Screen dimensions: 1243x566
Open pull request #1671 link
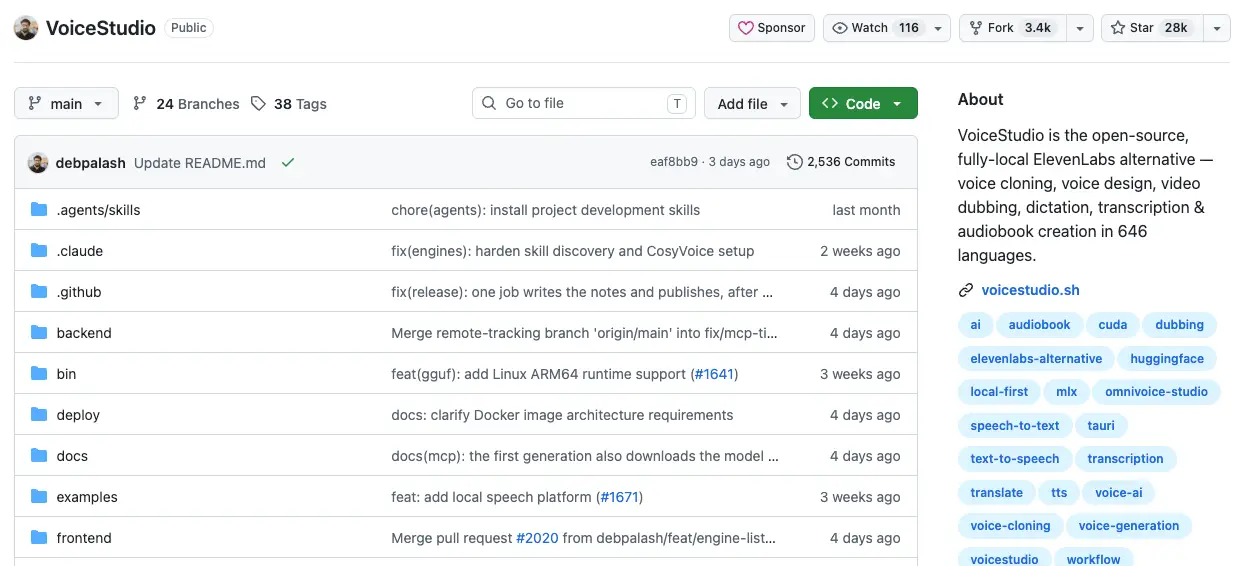tap(619, 497)
